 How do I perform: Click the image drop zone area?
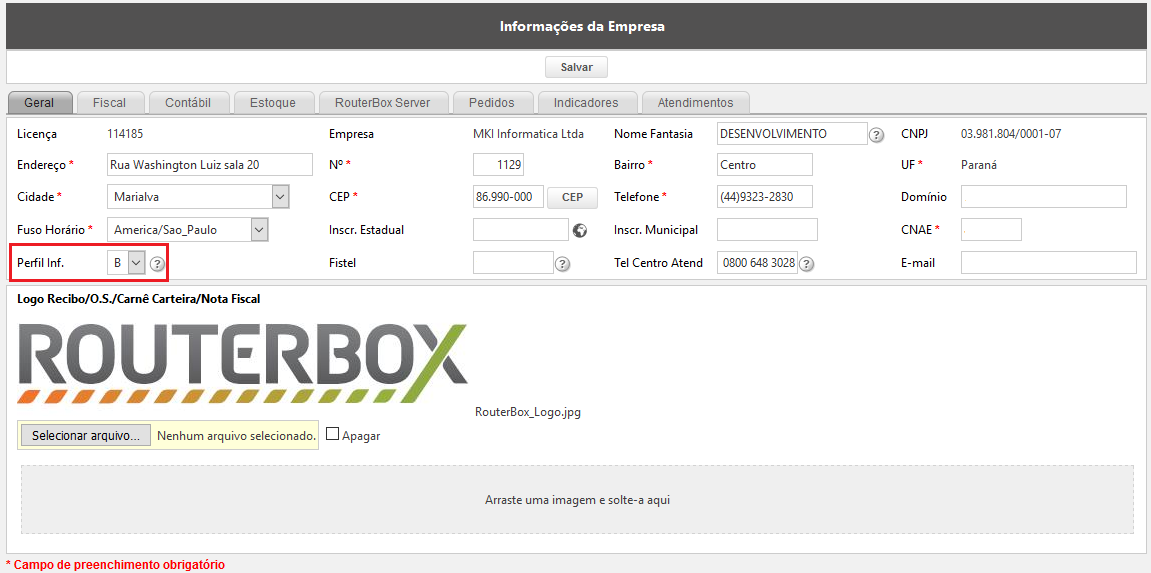coord(578,500)
